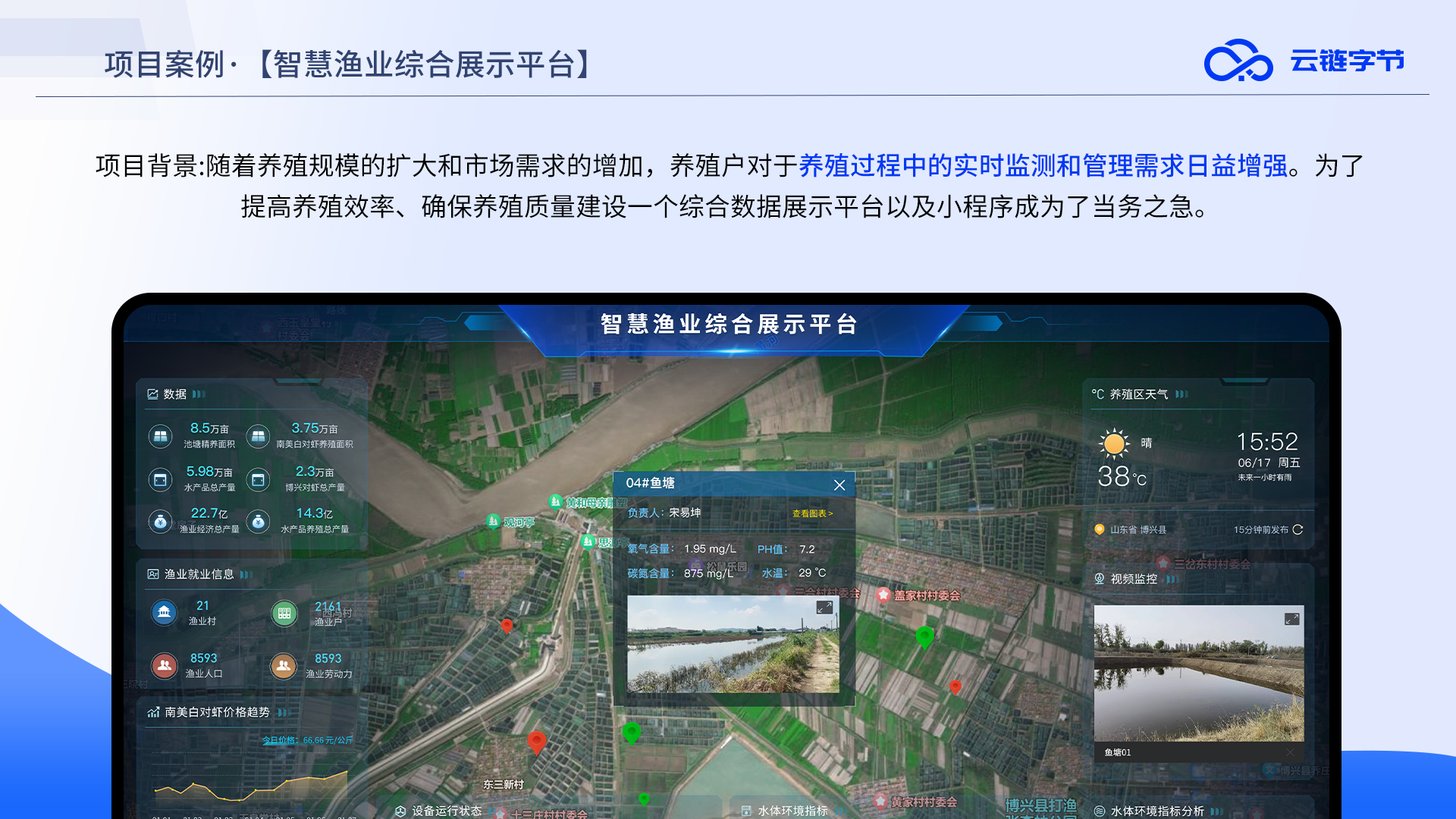Expand the 视频监控 video feed

point(1291,619)
